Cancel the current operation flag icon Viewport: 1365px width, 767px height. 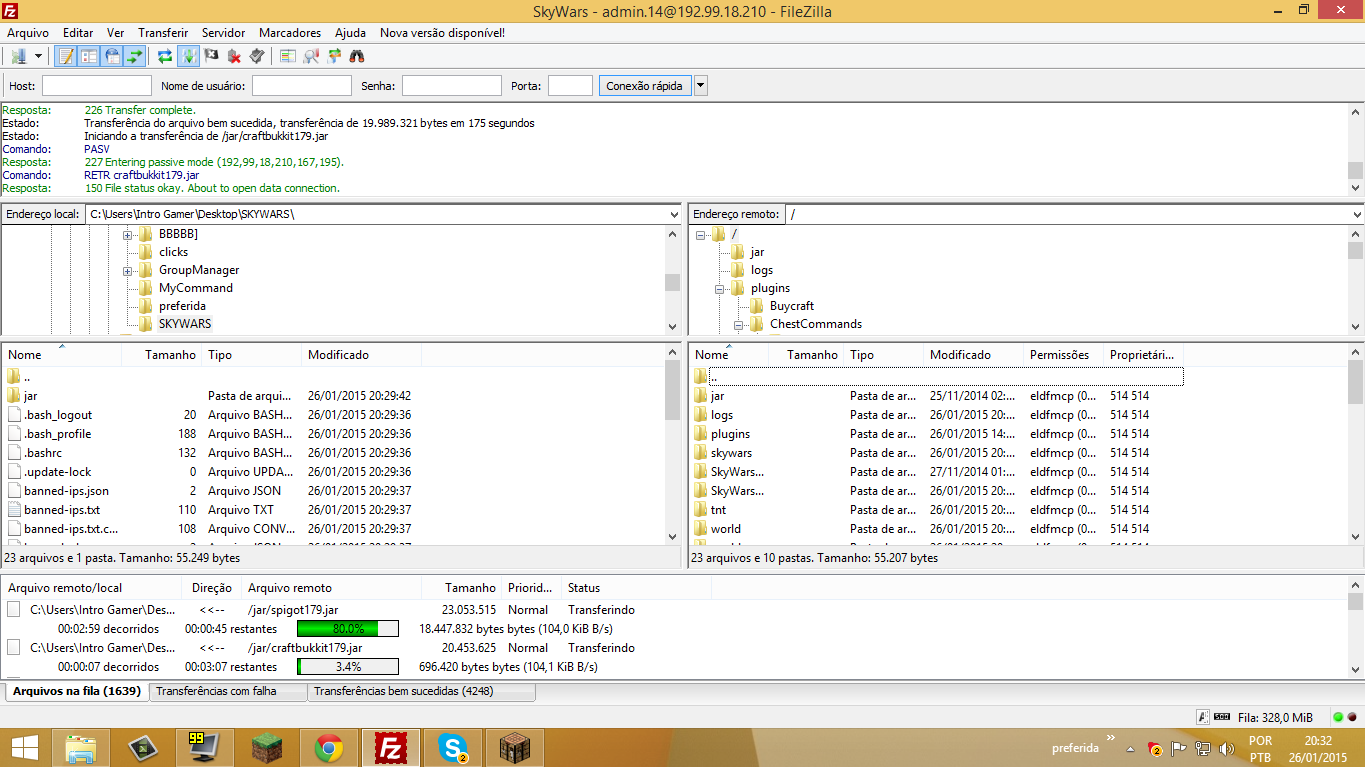pos(211,56)
